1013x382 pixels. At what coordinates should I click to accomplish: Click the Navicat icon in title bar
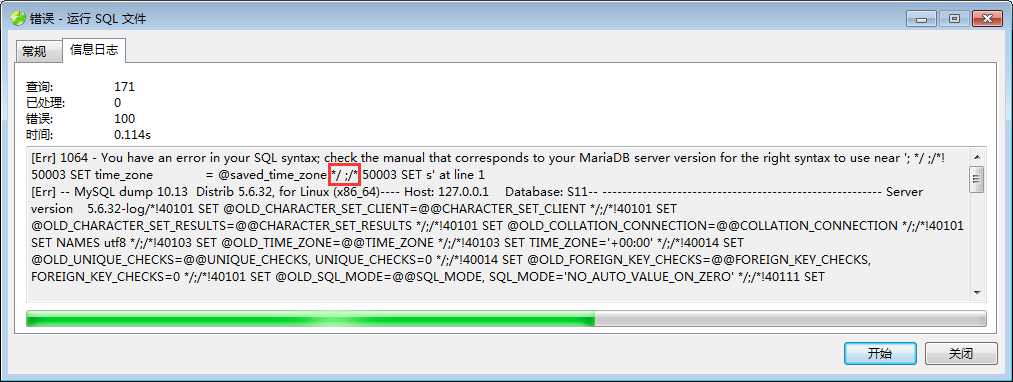tap(18, 18)
